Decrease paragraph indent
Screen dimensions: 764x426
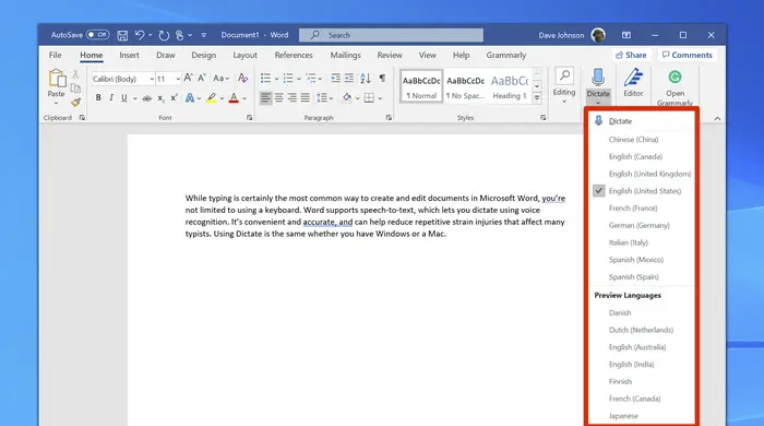[x=335, y=78]
